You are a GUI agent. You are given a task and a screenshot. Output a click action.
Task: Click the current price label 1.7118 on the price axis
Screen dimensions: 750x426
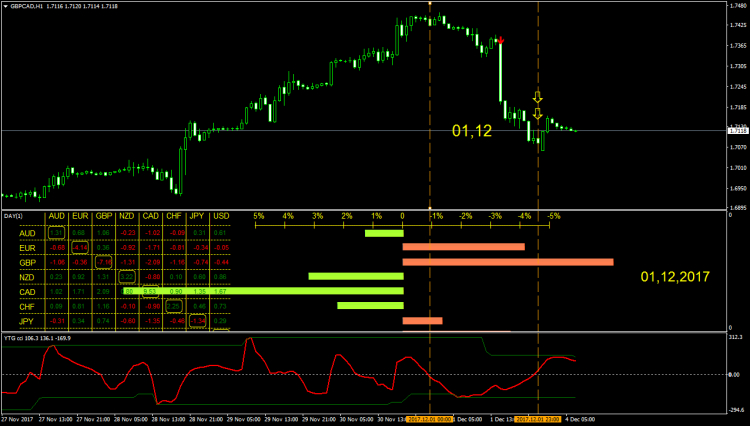(x=738, y=131)
